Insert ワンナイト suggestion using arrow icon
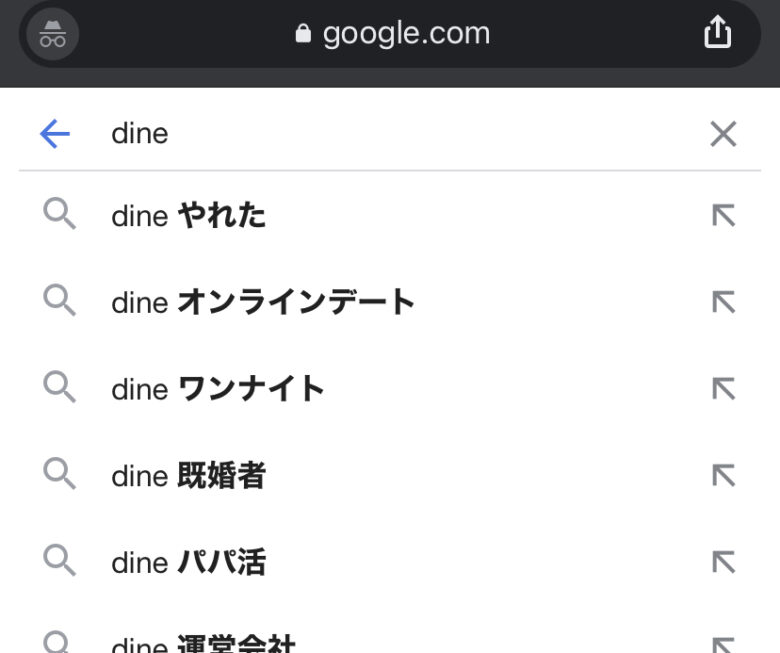The image size is (780, 653). (722, 388)
